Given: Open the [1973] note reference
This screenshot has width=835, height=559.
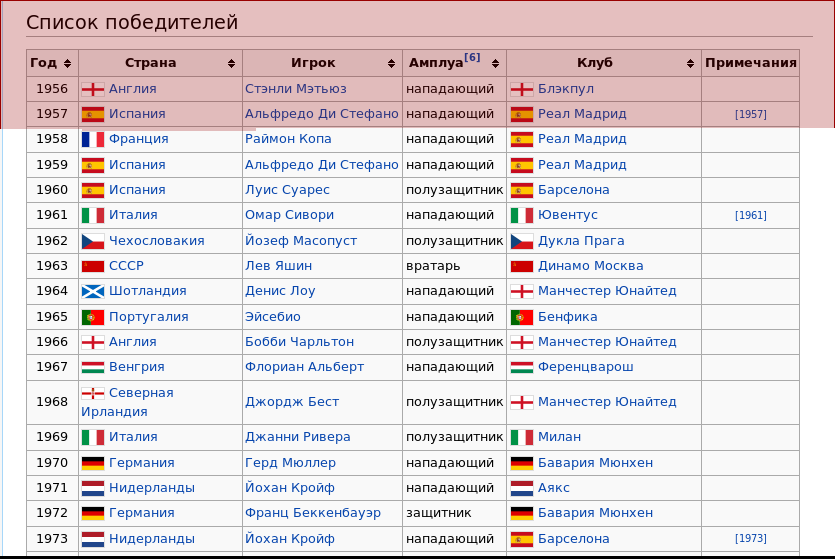Looking at the screenshot, I should pyautogui.click(x=751, y=538).
